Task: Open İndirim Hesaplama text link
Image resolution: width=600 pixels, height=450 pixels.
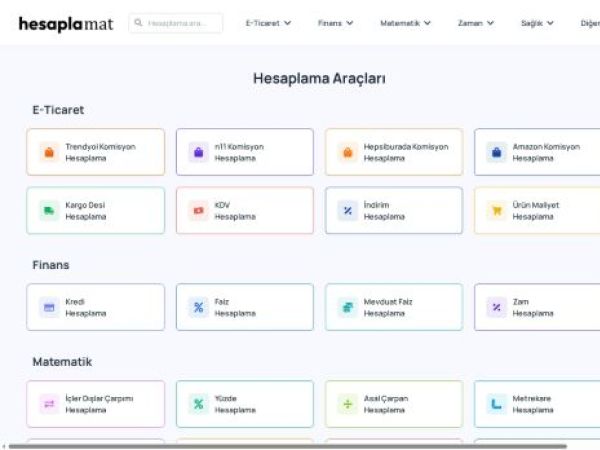Action: (384, 210)
